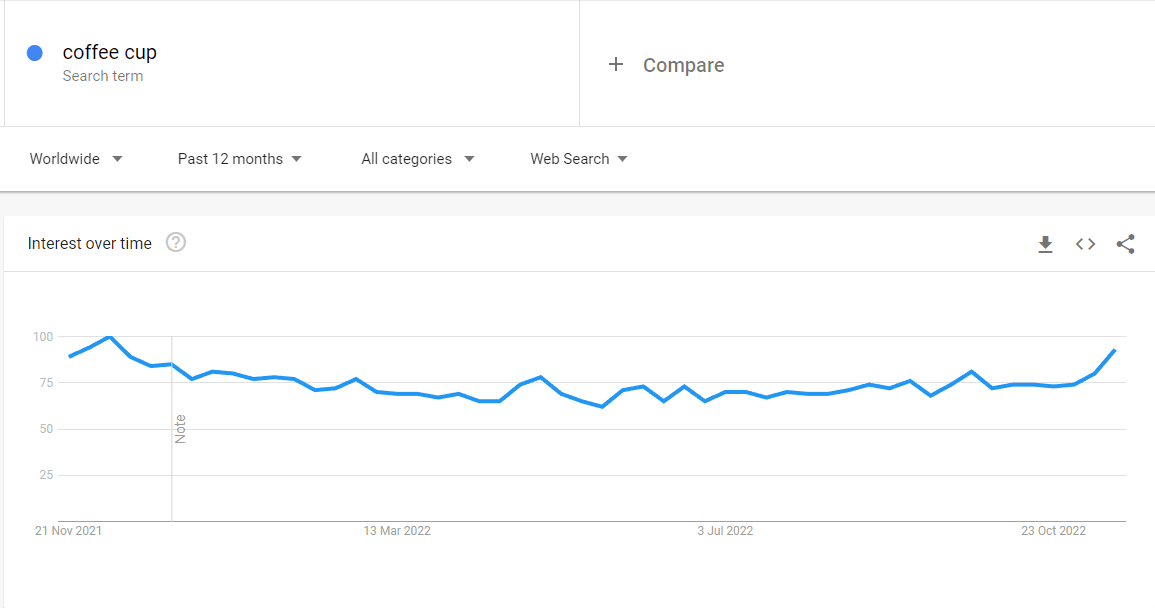Select the 3 Jul 2022 axis label
1155x608 pixels.
pos(726,531)
